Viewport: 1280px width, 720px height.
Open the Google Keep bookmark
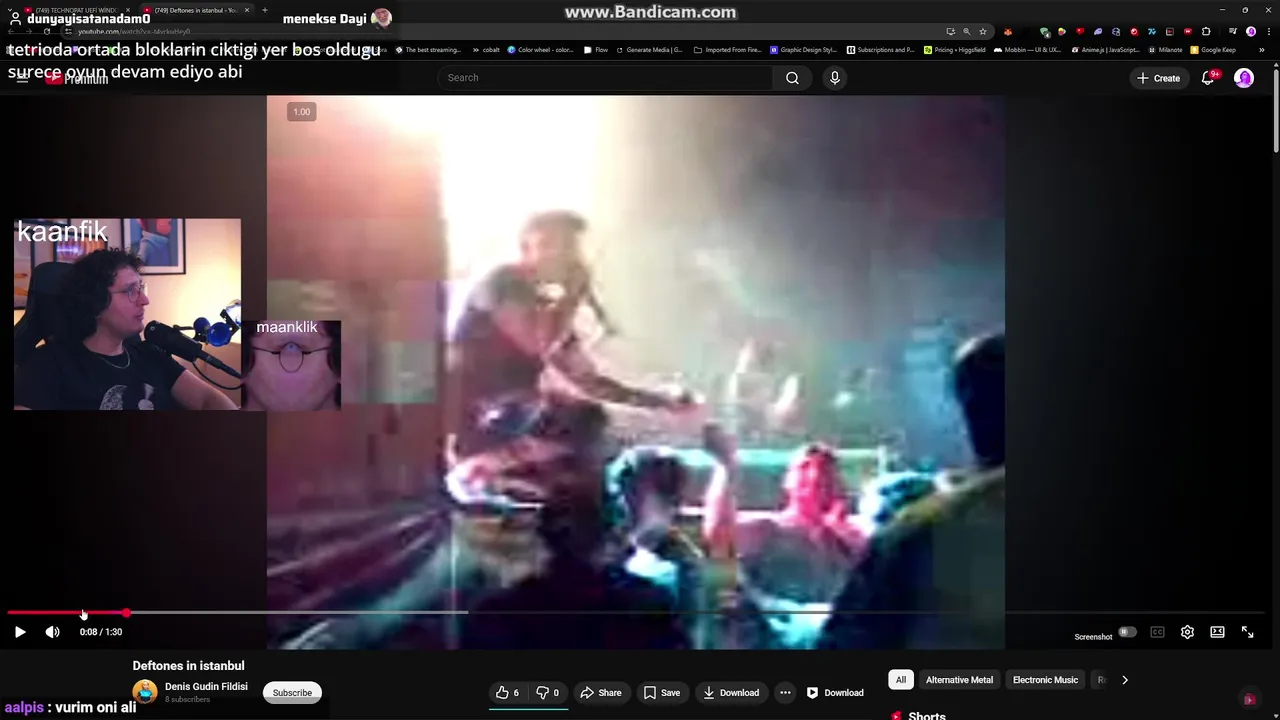point(1213,49)
